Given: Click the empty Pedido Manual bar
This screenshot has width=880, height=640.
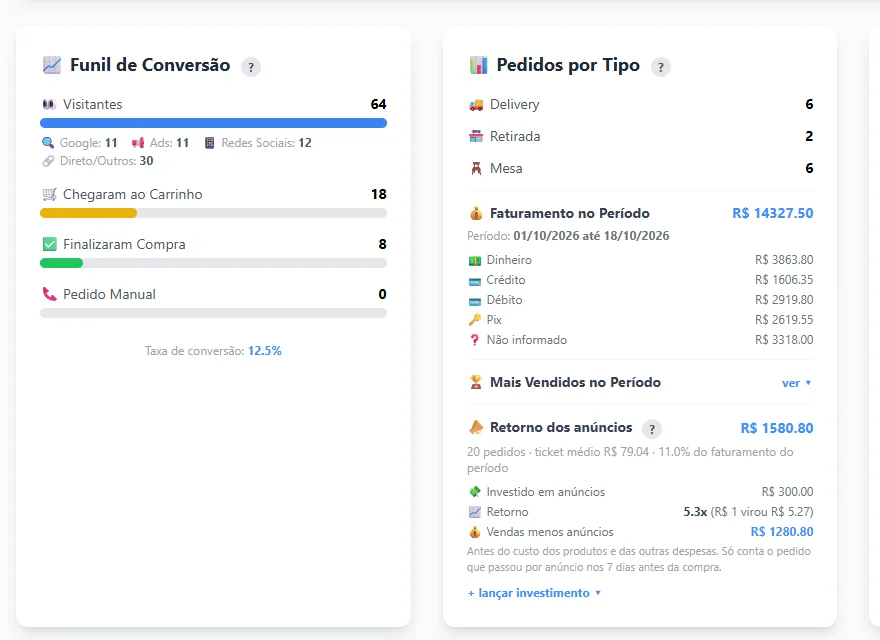Looking at the screenshot, I should click(x=213, y=313).
